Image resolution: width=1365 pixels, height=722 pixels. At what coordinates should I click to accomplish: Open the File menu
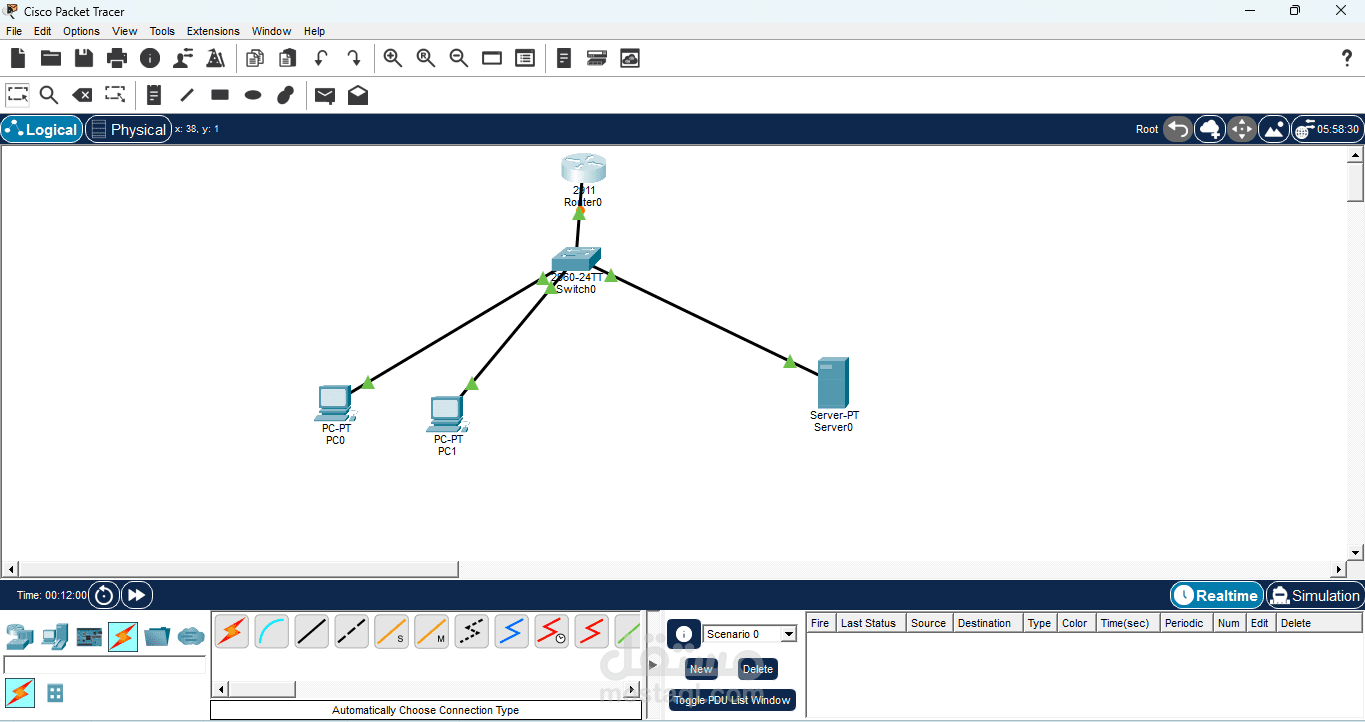click(14, 31)
